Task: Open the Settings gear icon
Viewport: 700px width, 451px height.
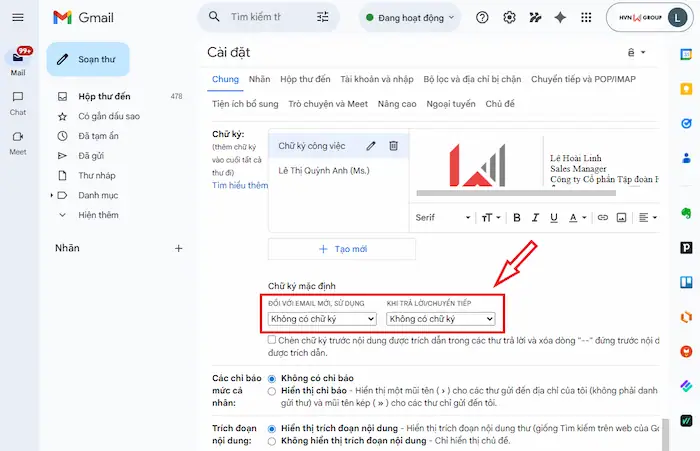Action: tap(510, 17)
